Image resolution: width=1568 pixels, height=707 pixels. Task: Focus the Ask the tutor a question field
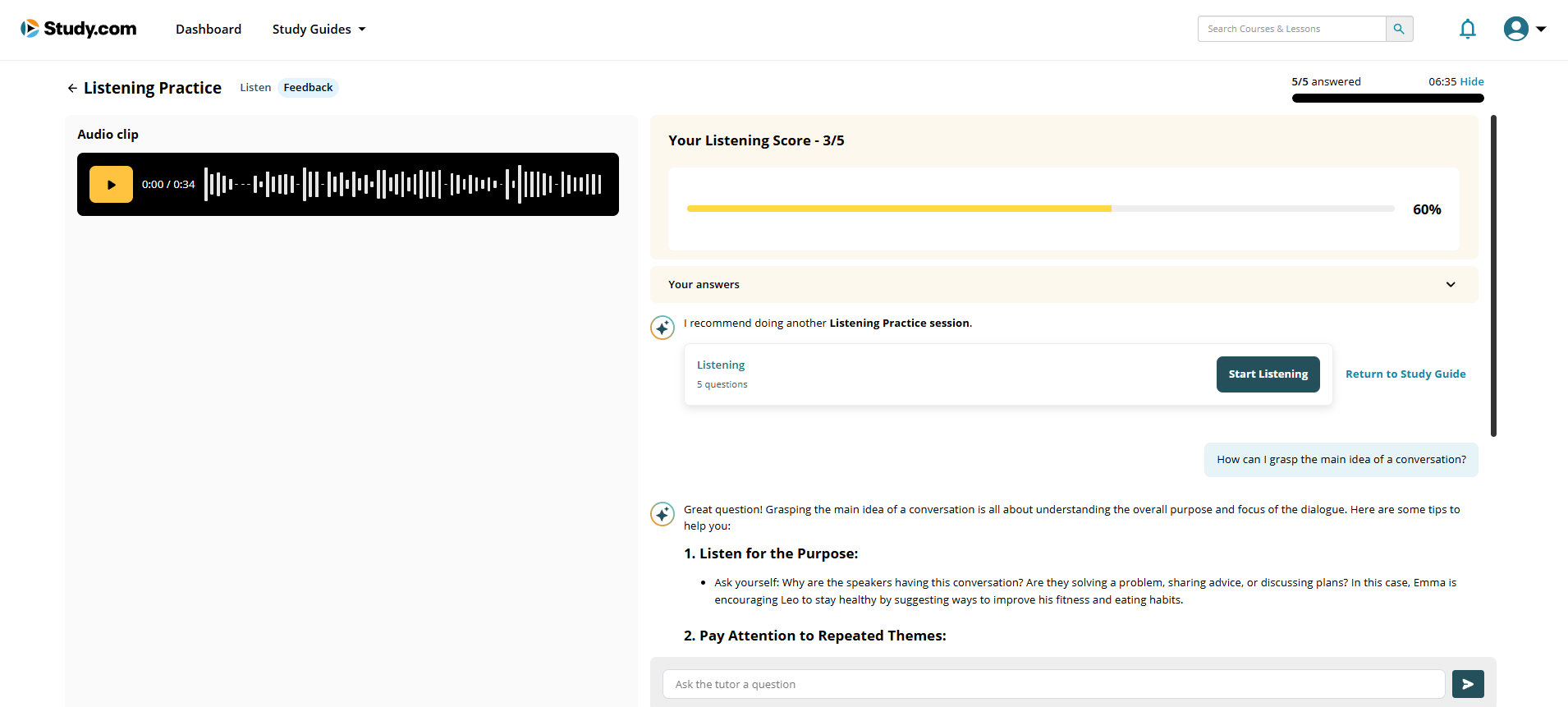coord(1053,684)
